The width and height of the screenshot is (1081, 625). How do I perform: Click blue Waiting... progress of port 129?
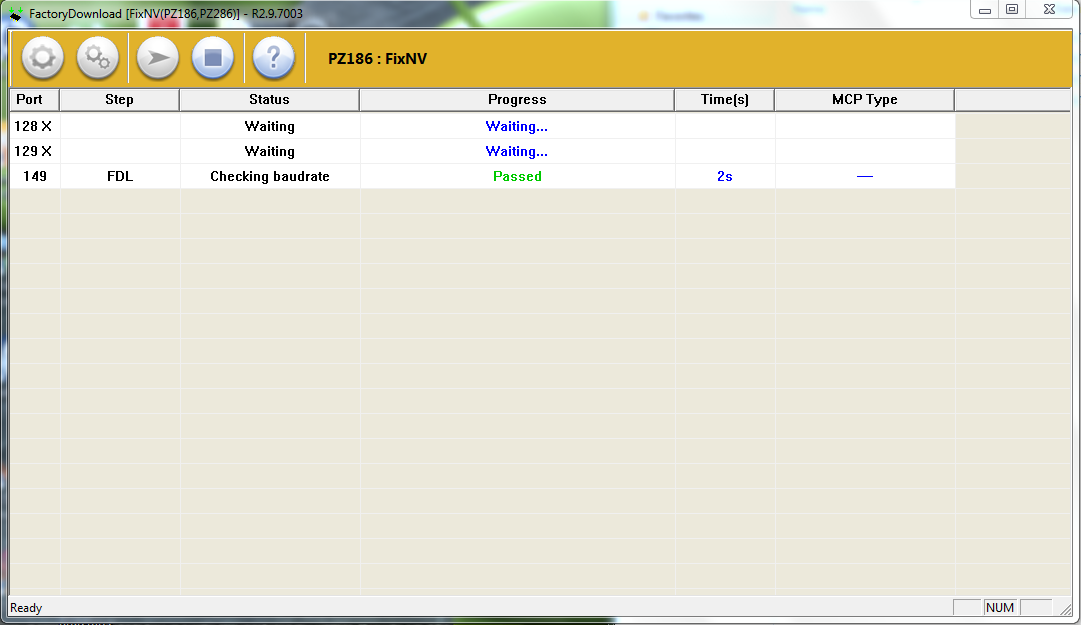click(516, 151)
